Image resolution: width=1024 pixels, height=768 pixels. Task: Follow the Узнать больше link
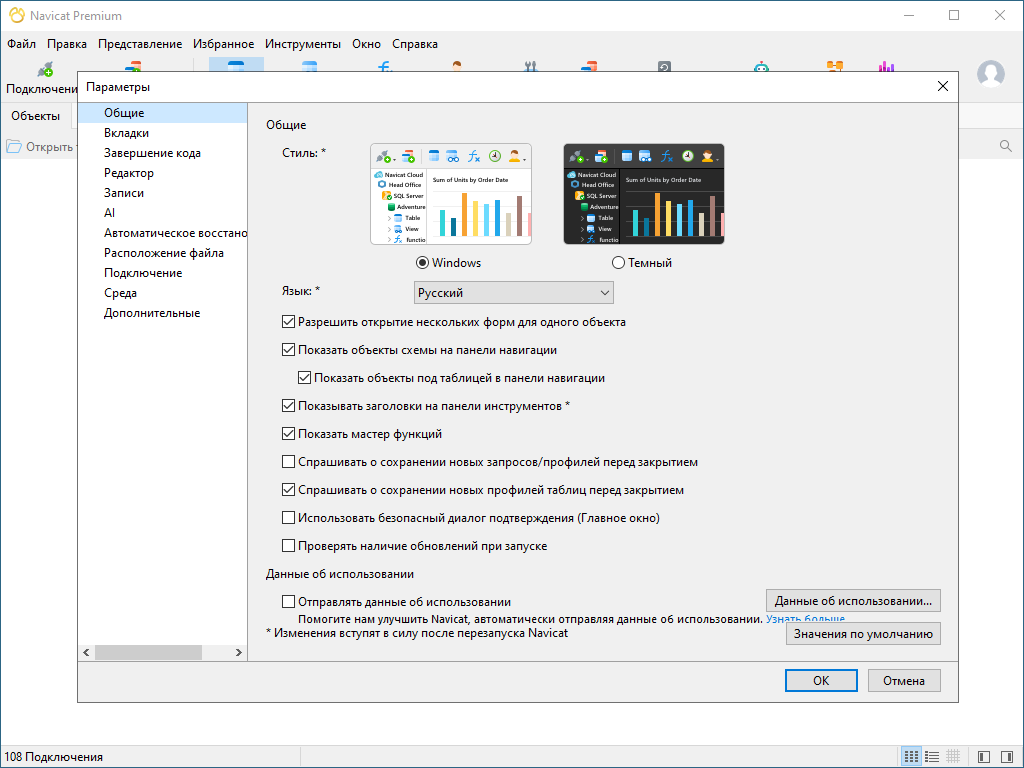[805, 620]
